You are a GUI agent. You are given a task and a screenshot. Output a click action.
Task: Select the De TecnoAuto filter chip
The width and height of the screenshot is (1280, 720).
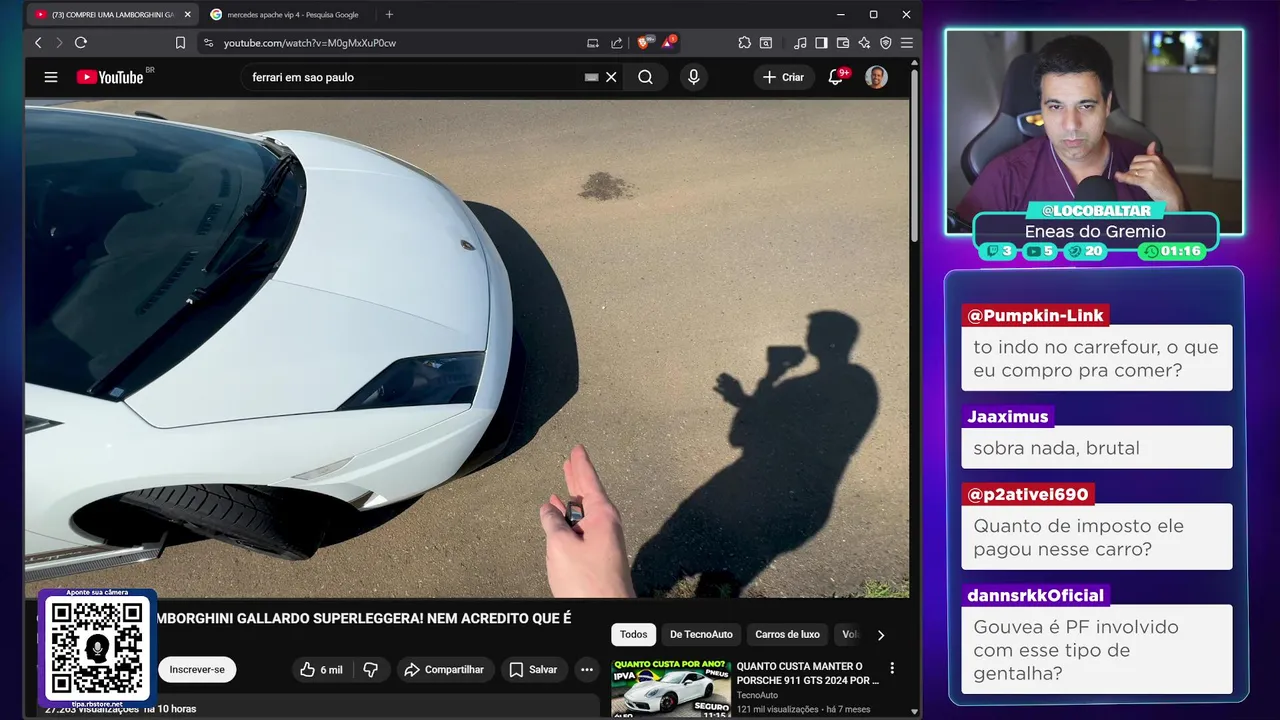pos(701,634)
